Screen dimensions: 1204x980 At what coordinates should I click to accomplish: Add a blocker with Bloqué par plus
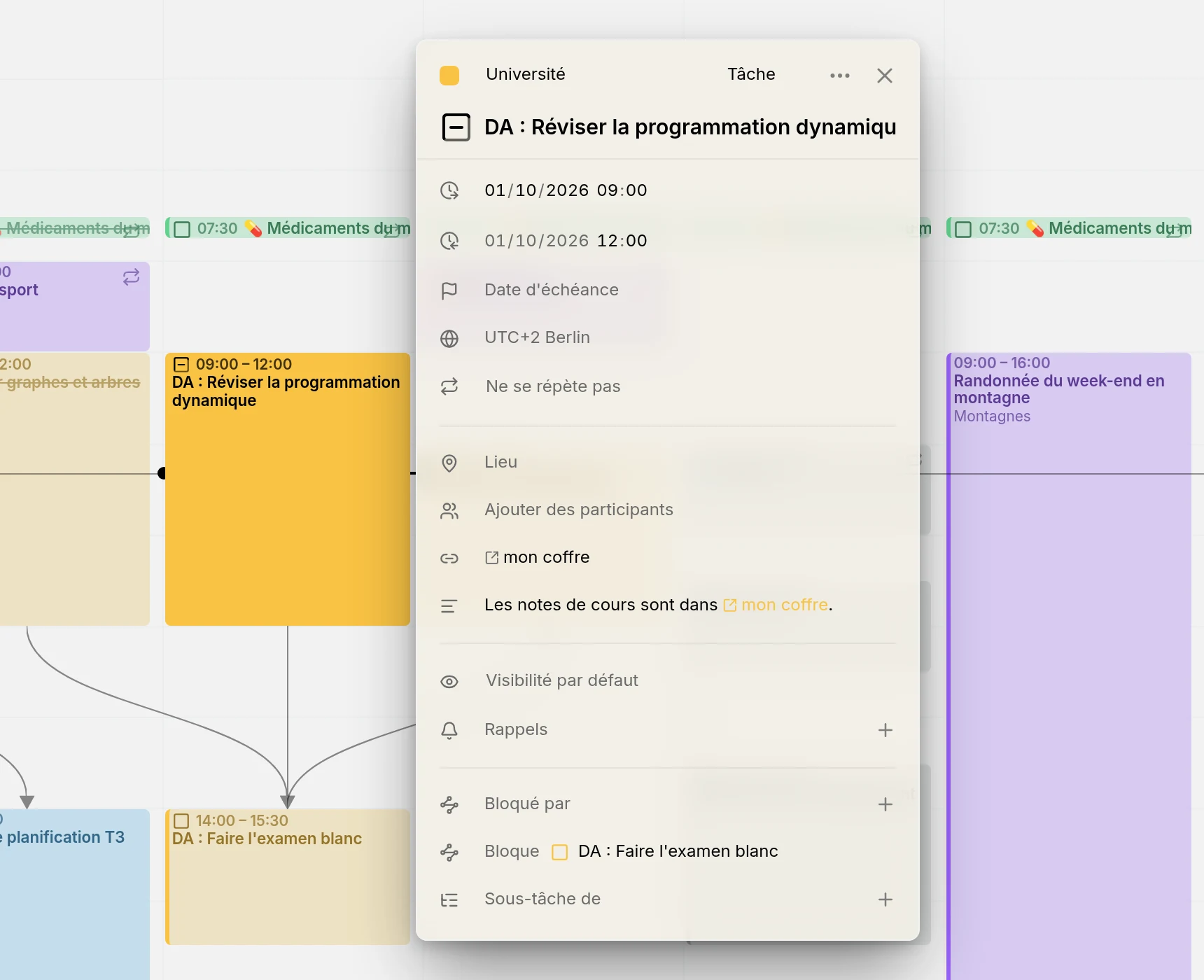click(x=885, y=804)
